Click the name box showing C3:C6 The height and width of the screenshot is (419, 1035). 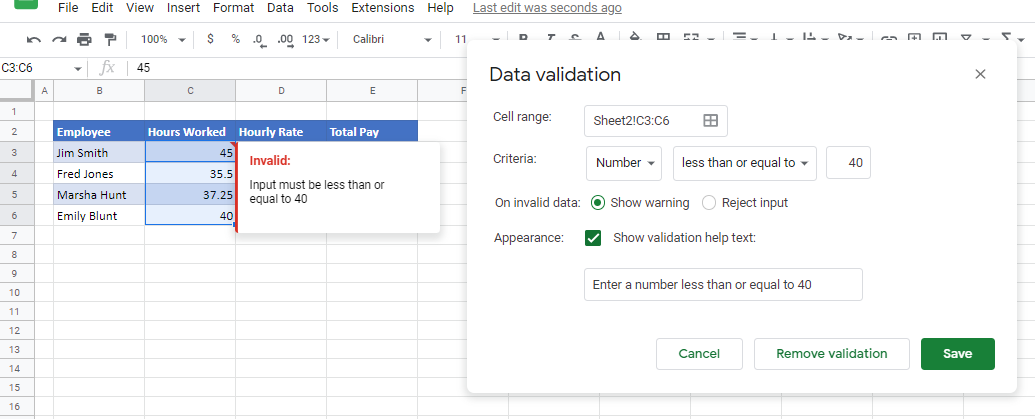click(36, 68)
